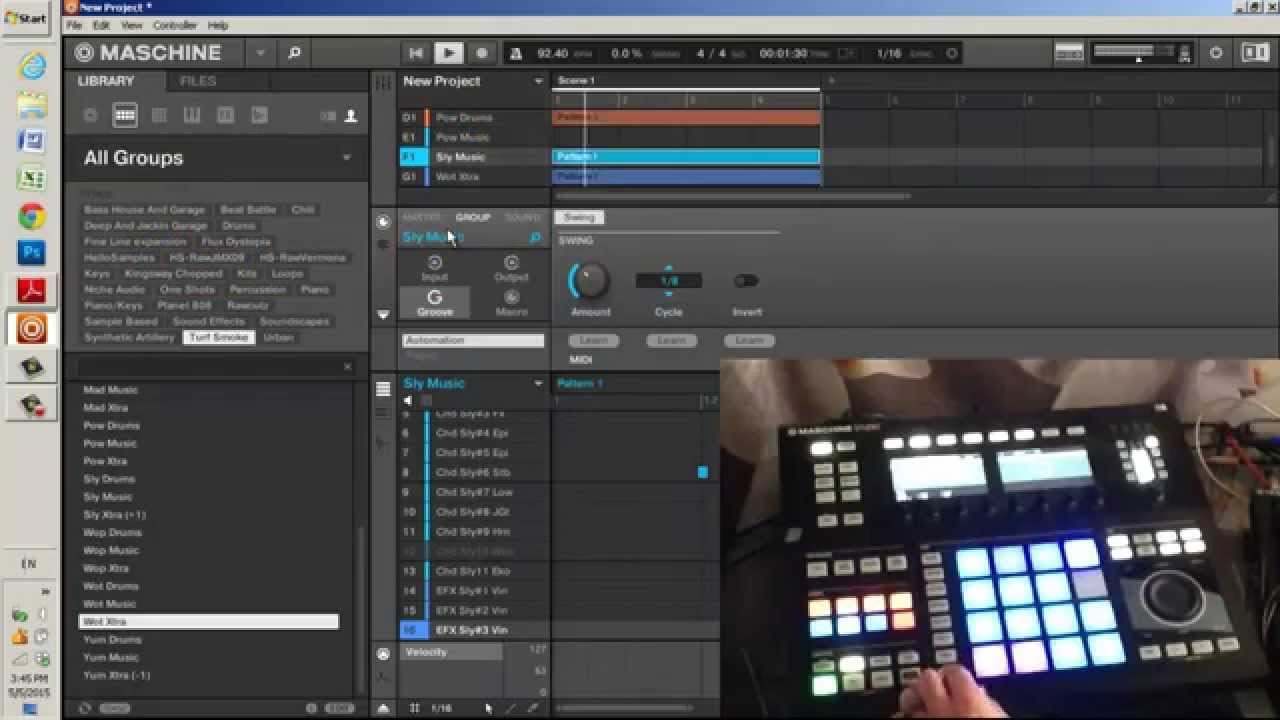The width and height of the screenshot is (1280, 720).
Task: Click the quick-browse magnifier next to Sly Music
Action: pos(535,237)
